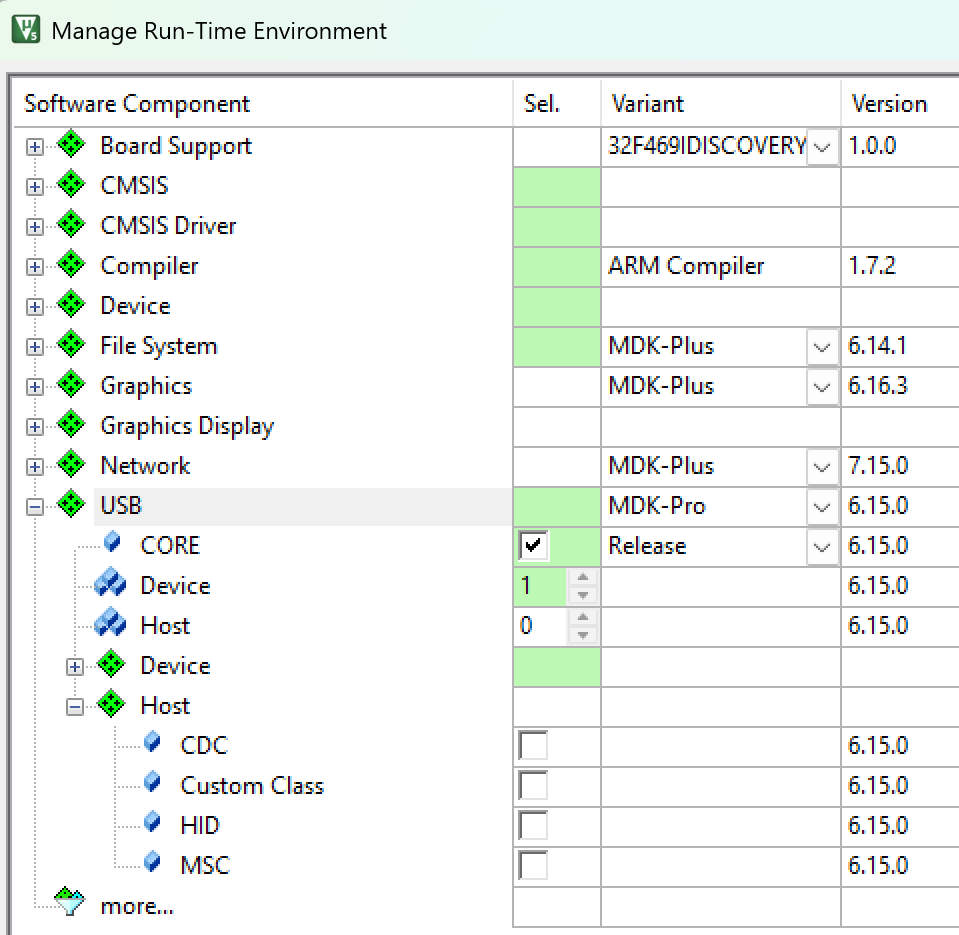This screenshot has height=935, width=959.
Task: Click the green diamond icon of USB Host group
Action: [x=111, y=704]
